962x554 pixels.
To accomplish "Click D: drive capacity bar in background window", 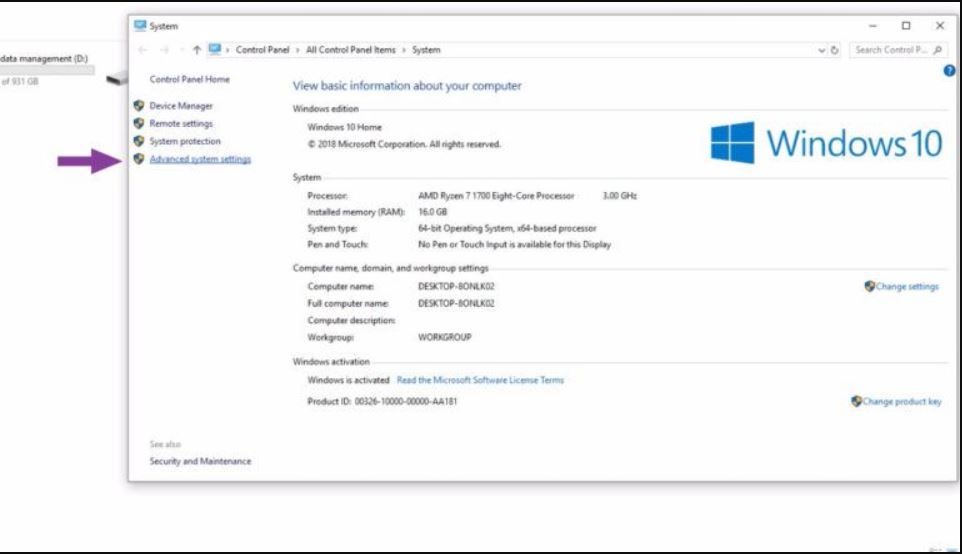I will pos(47,71).
